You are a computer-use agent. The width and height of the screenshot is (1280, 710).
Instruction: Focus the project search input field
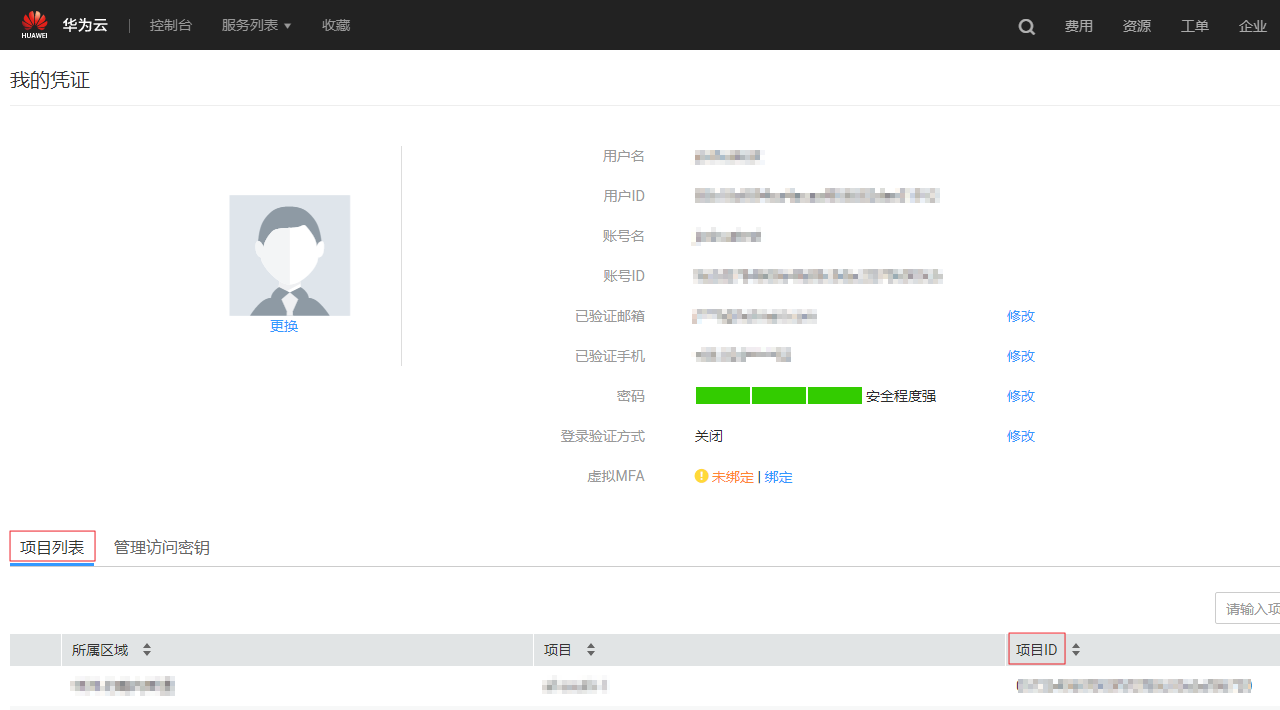1250,608
